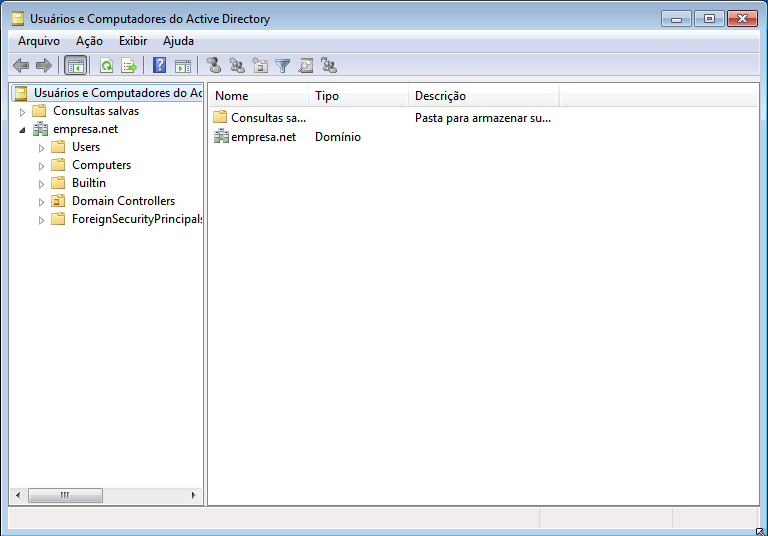Click the empresa.net domain icon in the list
This screenshot has height=536, width=768.
221,136
